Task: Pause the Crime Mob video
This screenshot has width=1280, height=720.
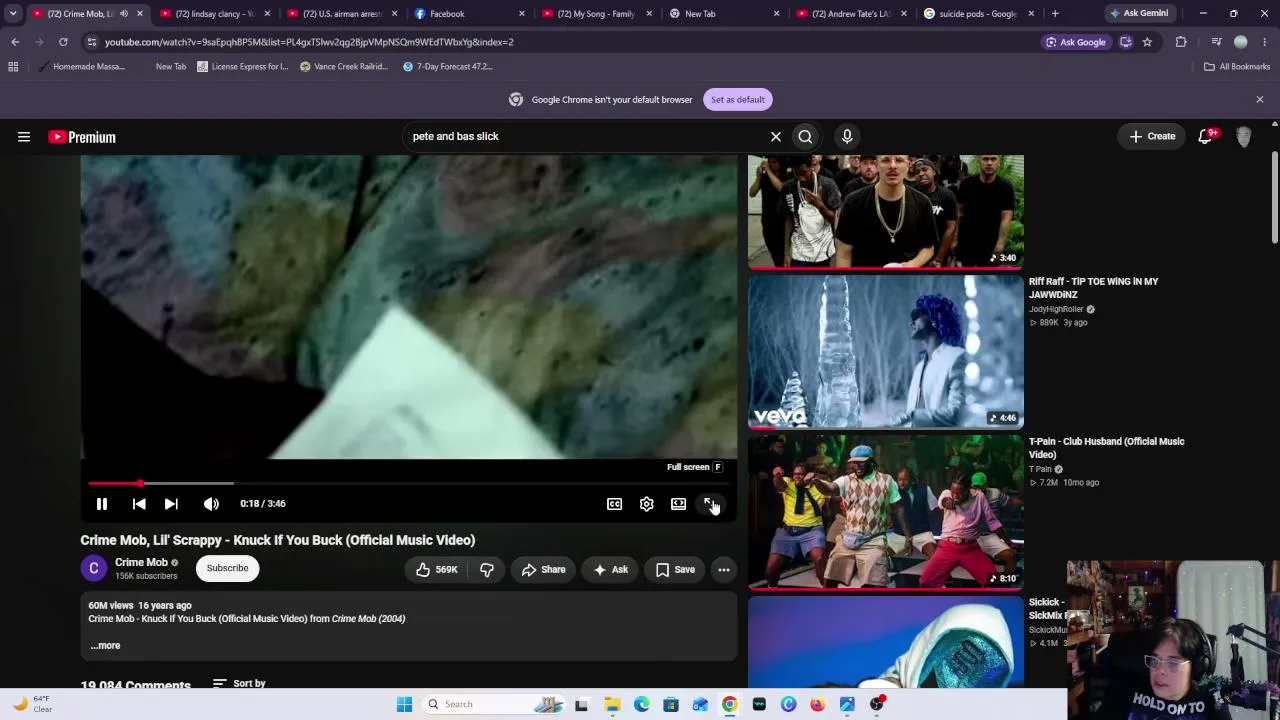Action: [x=101, y=504]
